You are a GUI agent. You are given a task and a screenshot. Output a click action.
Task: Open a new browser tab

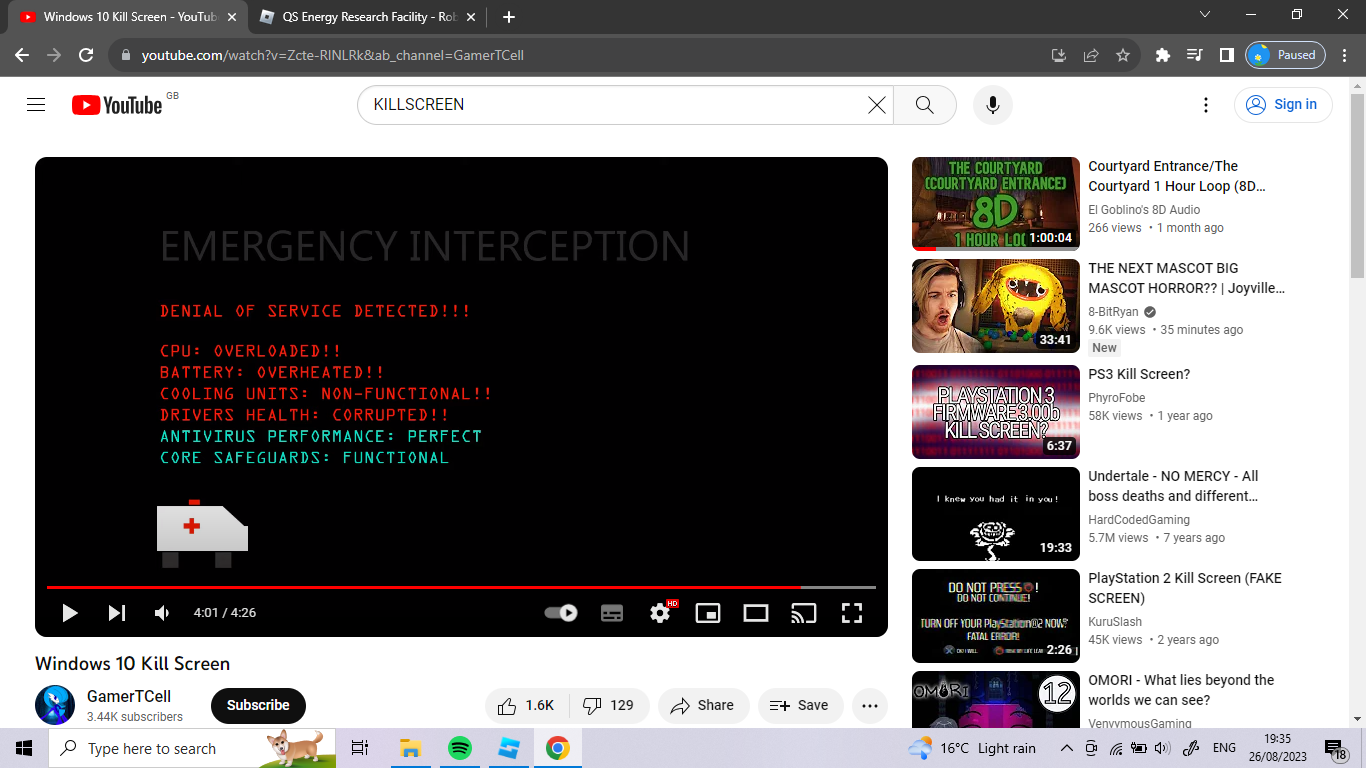pos(509,17)
